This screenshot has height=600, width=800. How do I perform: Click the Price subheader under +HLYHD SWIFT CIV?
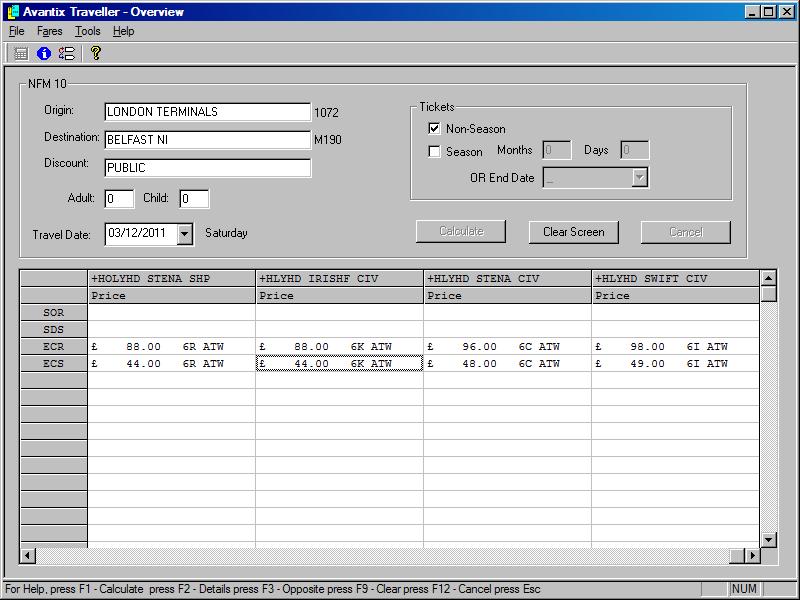click(676, 295)
